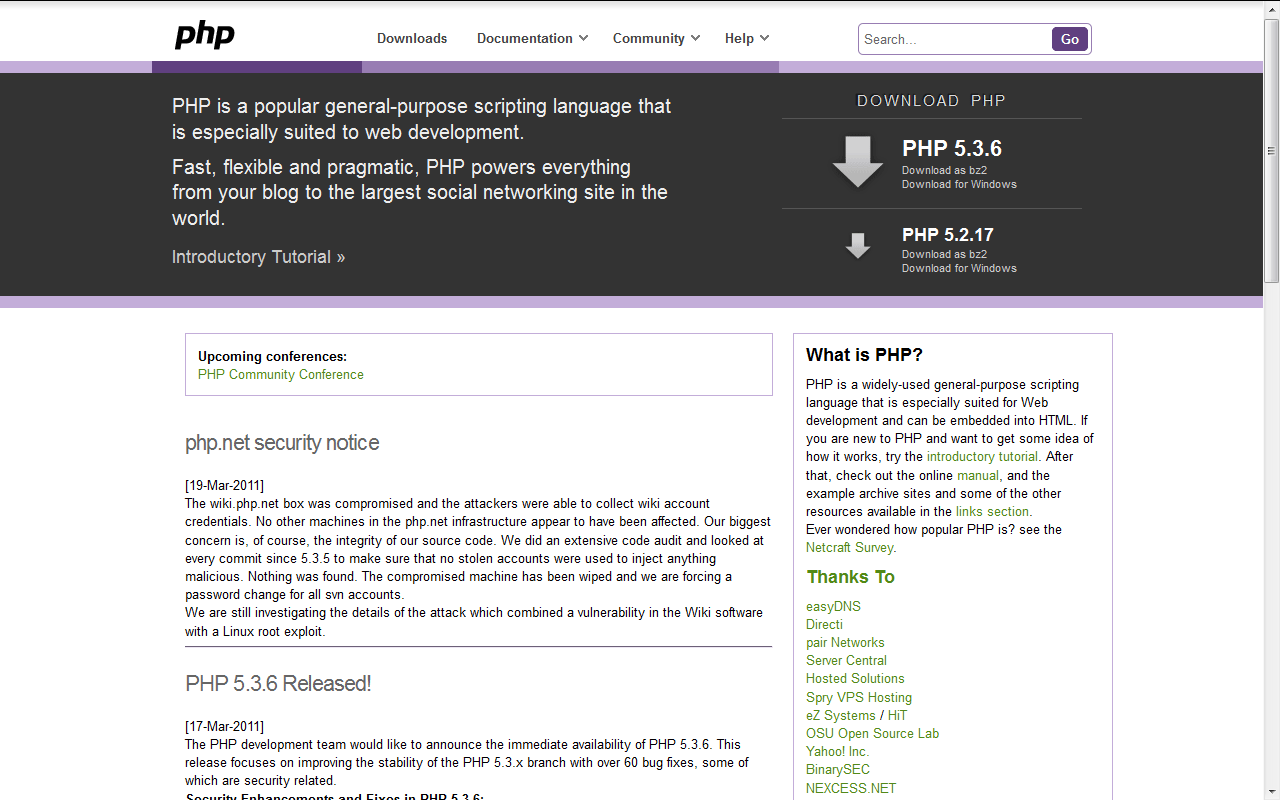Open the links section link
The image size is (1280, 800).
coord(992,511)
